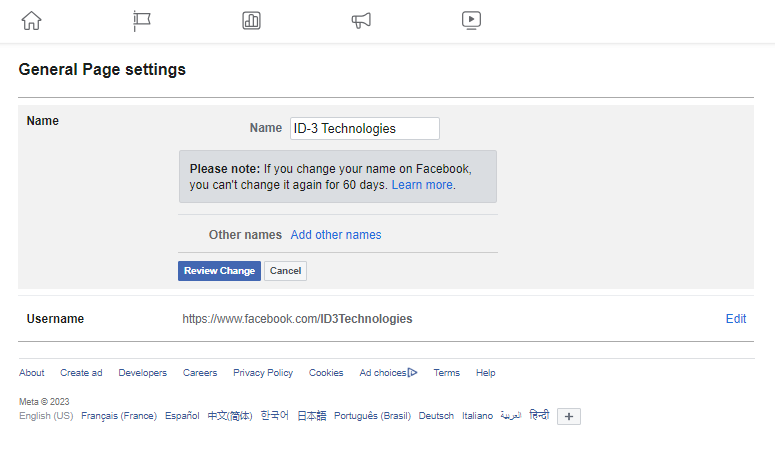Click Add other names link
The image size is (775, 454).
(336, 235)
